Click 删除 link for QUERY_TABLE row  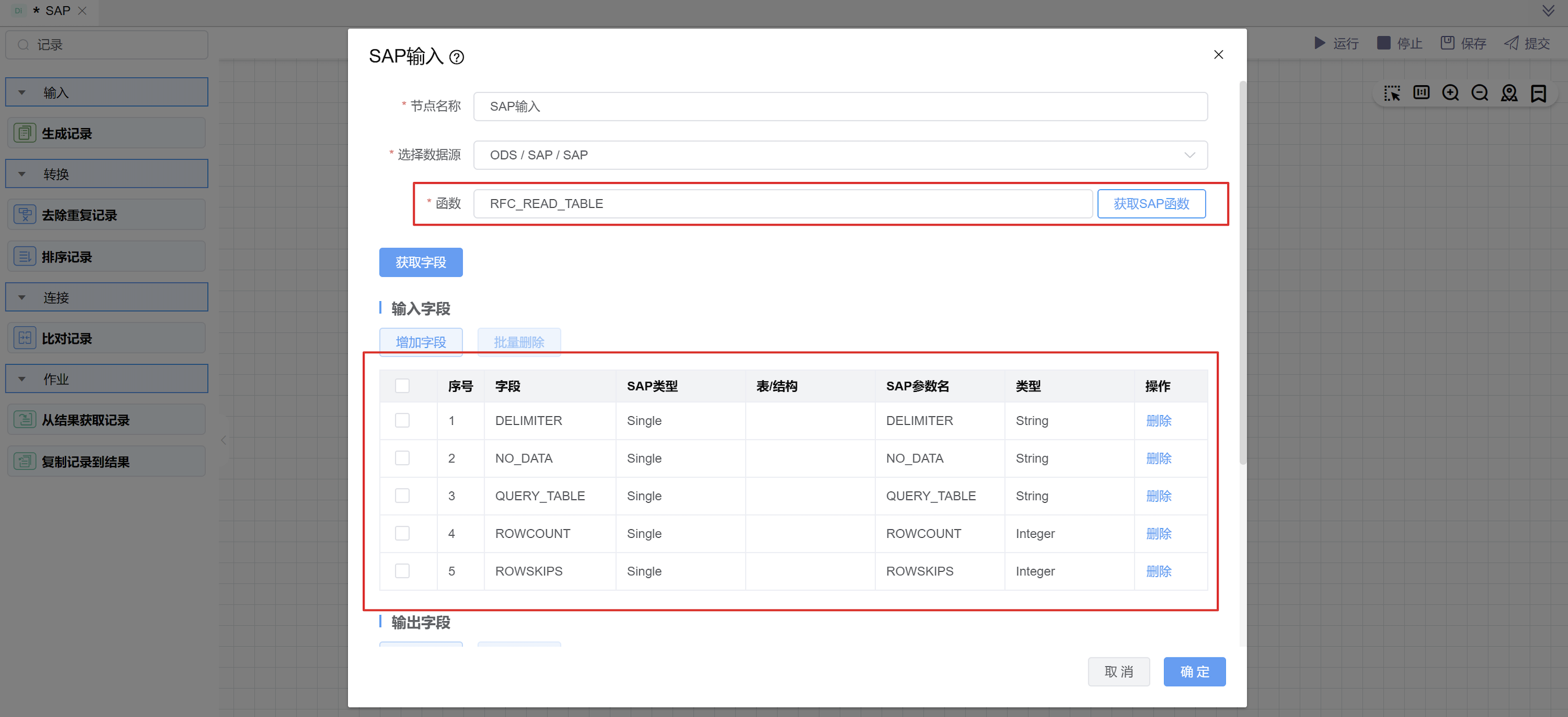click(1158, 495)
